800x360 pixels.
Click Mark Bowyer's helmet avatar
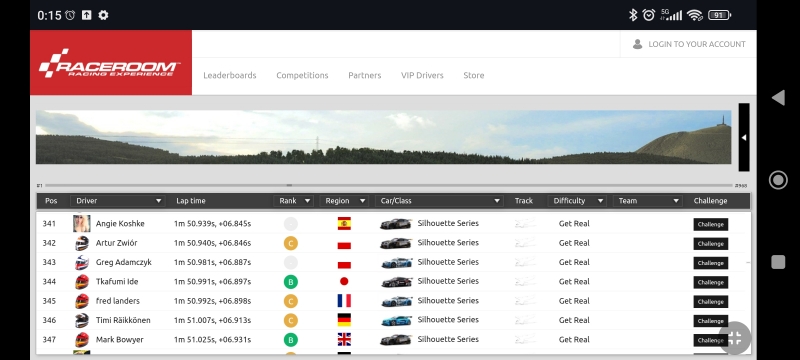click(82, 340)
